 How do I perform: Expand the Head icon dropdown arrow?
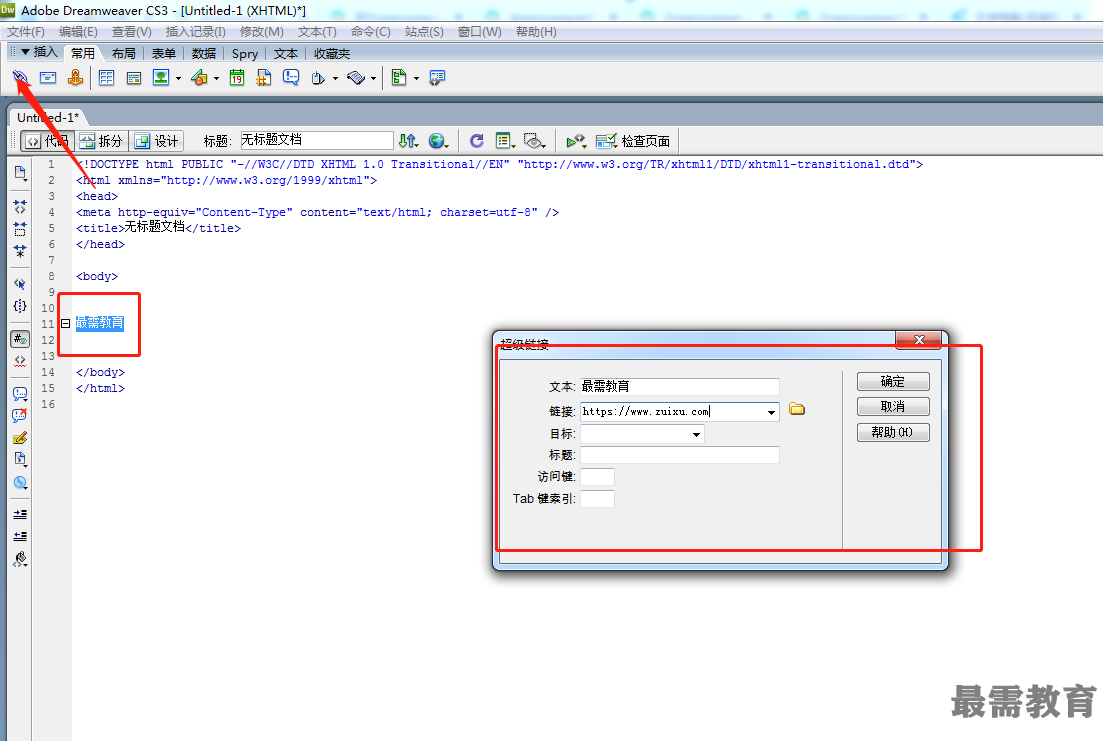(x=335, y=79)
